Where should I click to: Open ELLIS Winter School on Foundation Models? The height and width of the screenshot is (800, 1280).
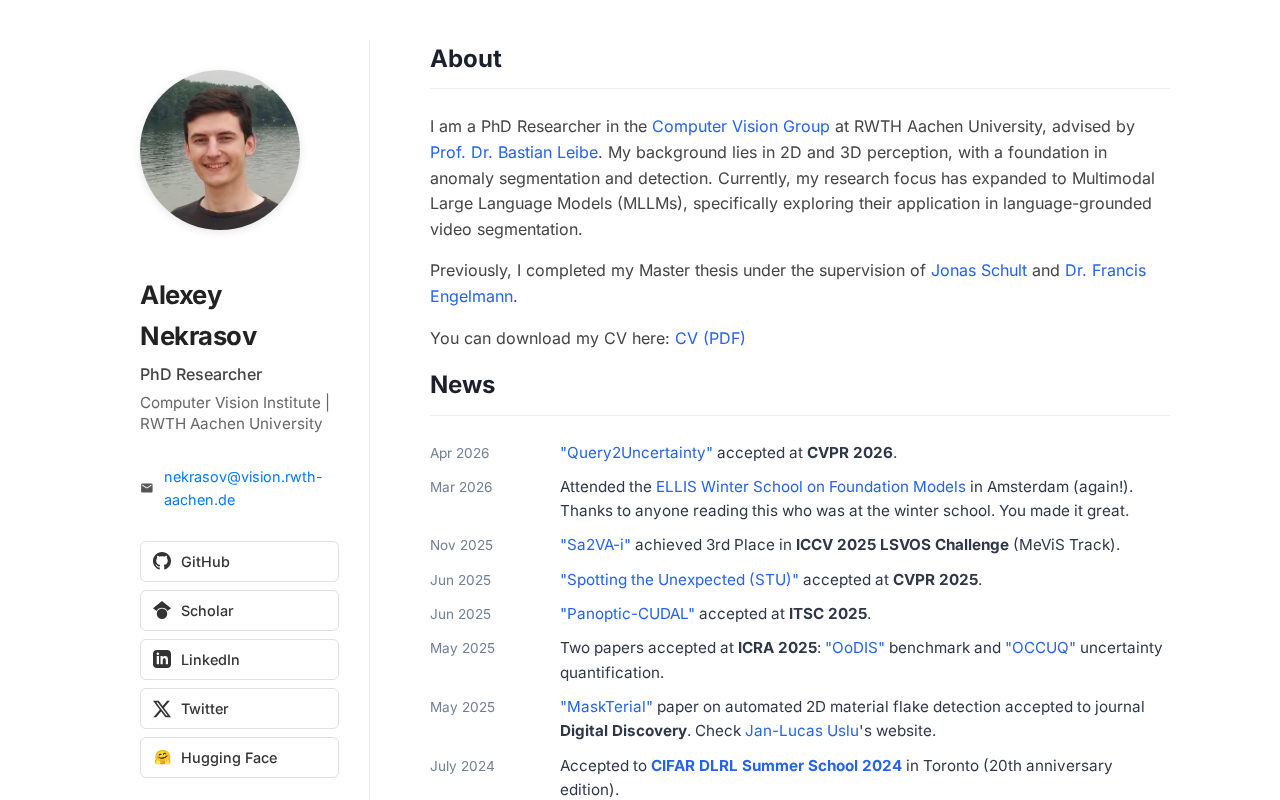811,486
